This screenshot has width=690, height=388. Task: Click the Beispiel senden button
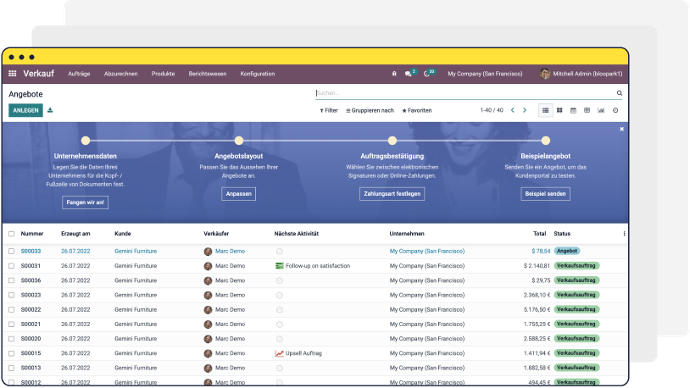(546, 194)
